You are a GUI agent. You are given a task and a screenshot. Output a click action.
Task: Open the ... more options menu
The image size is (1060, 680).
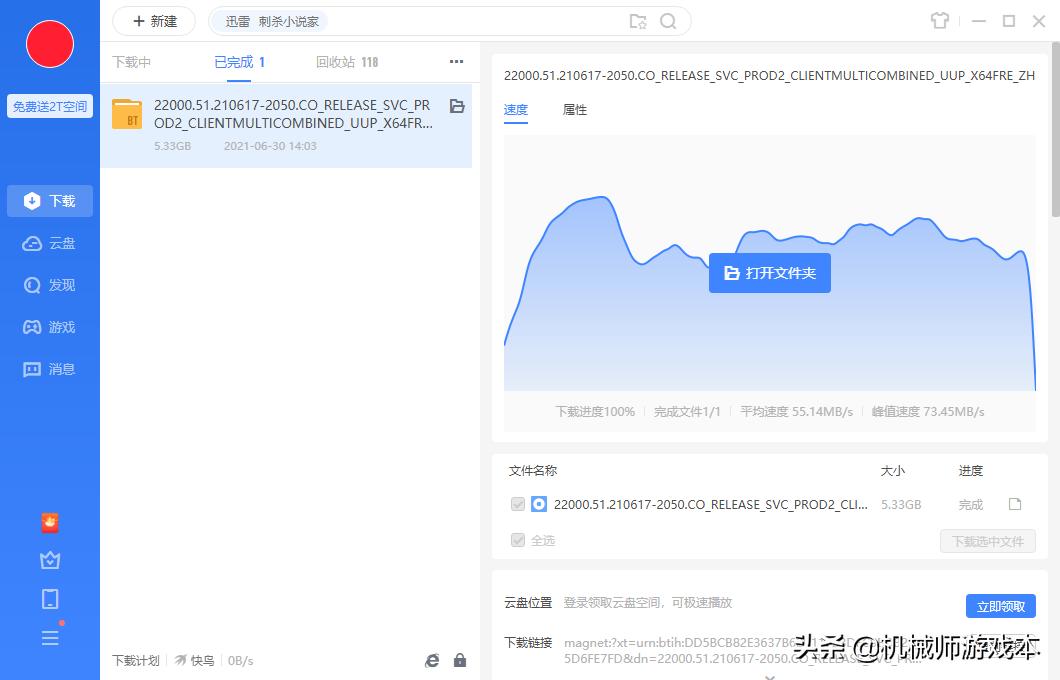click(x=456, y=61)
